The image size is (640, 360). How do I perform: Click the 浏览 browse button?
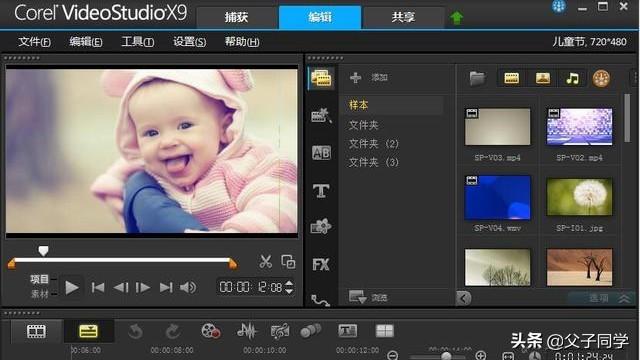pyautogui.click(x=368, y=297)
